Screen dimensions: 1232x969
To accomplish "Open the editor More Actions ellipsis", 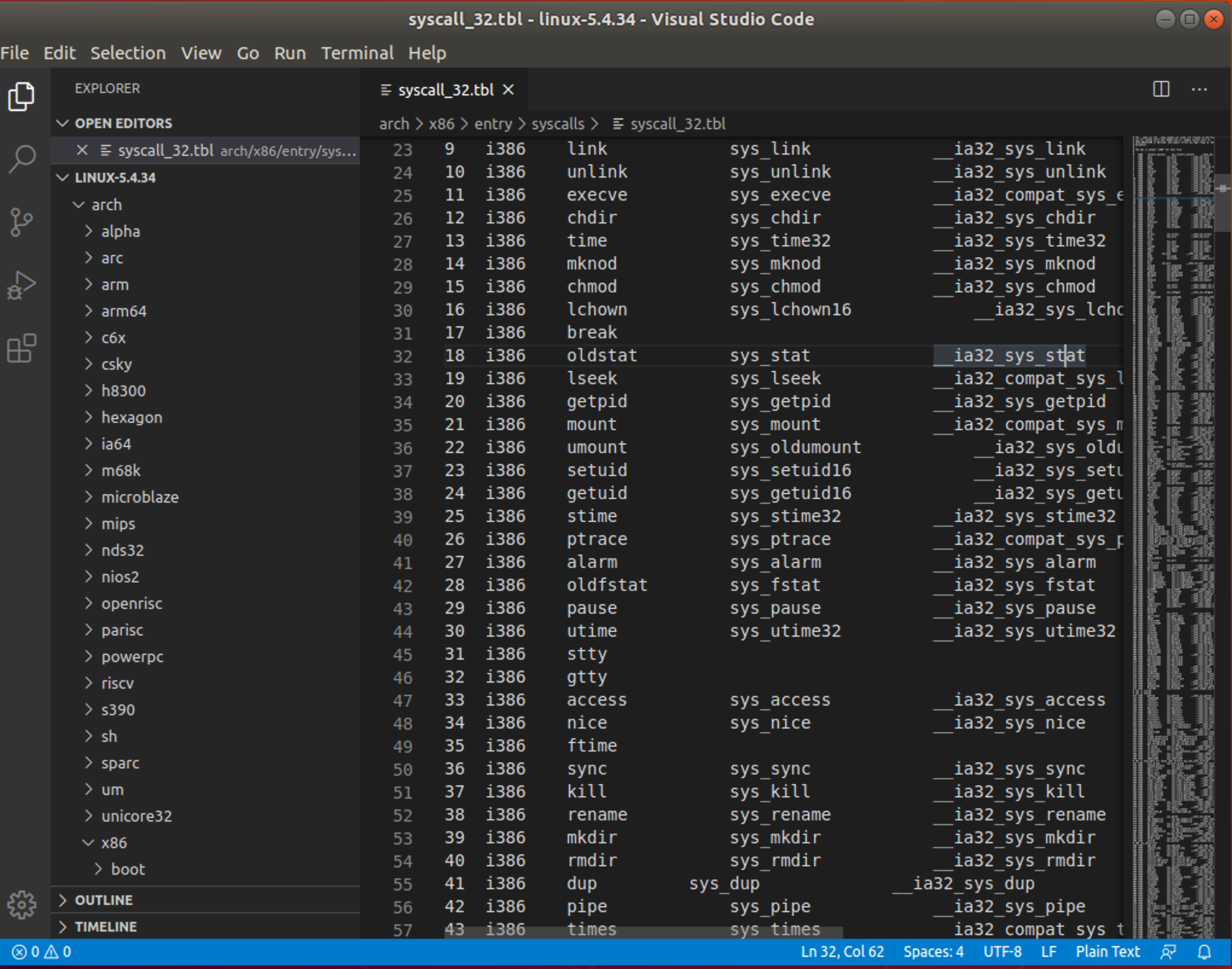I will point(1199,89).
